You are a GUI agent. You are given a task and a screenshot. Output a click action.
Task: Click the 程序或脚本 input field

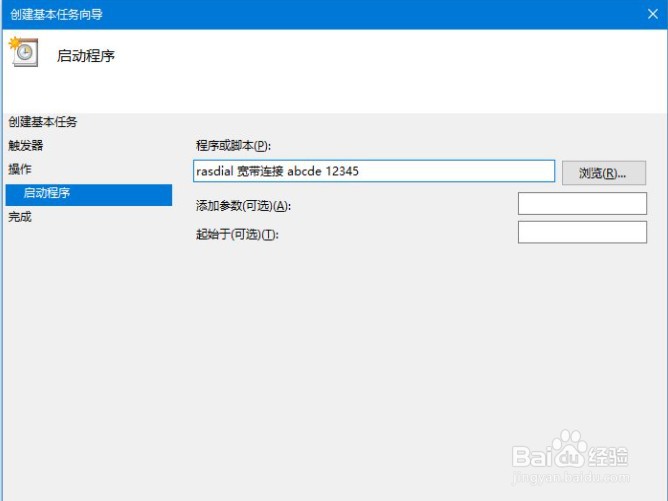(374, 171)
